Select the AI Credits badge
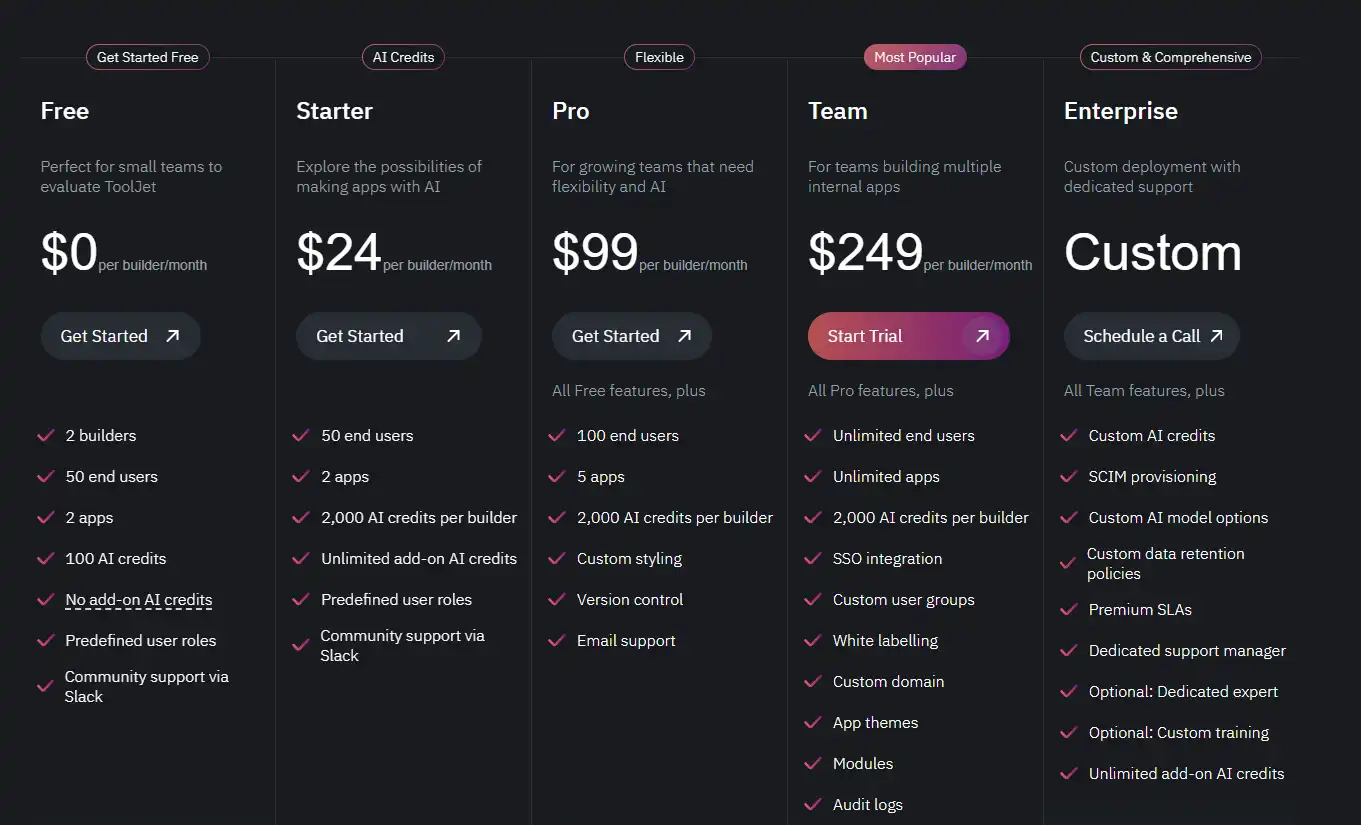This screenshot has width=1361, height=825. (403, 57)
